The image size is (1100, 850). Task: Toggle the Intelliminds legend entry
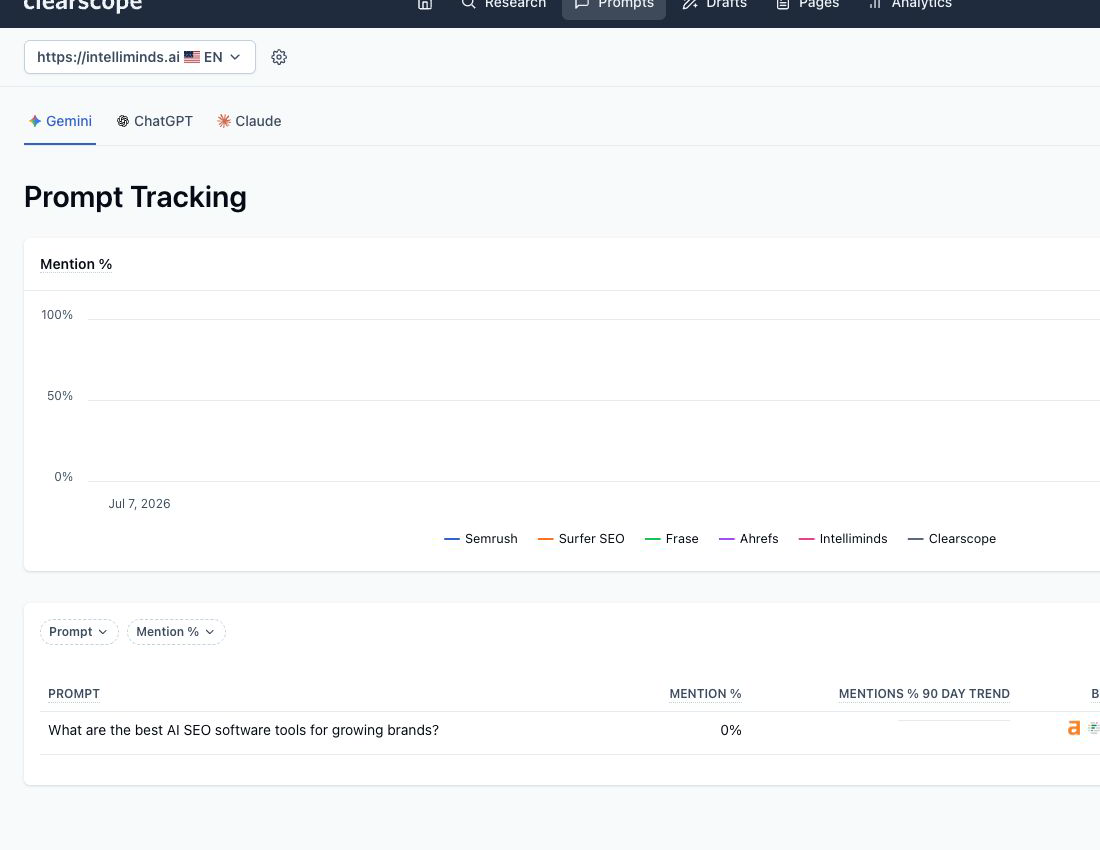tap(843, 539)
